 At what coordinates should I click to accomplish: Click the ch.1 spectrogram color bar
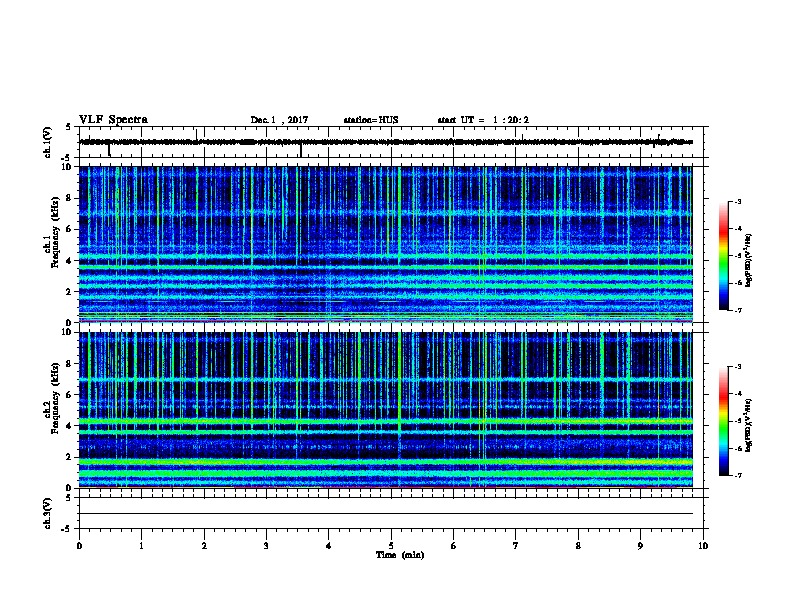click(723, 256)
